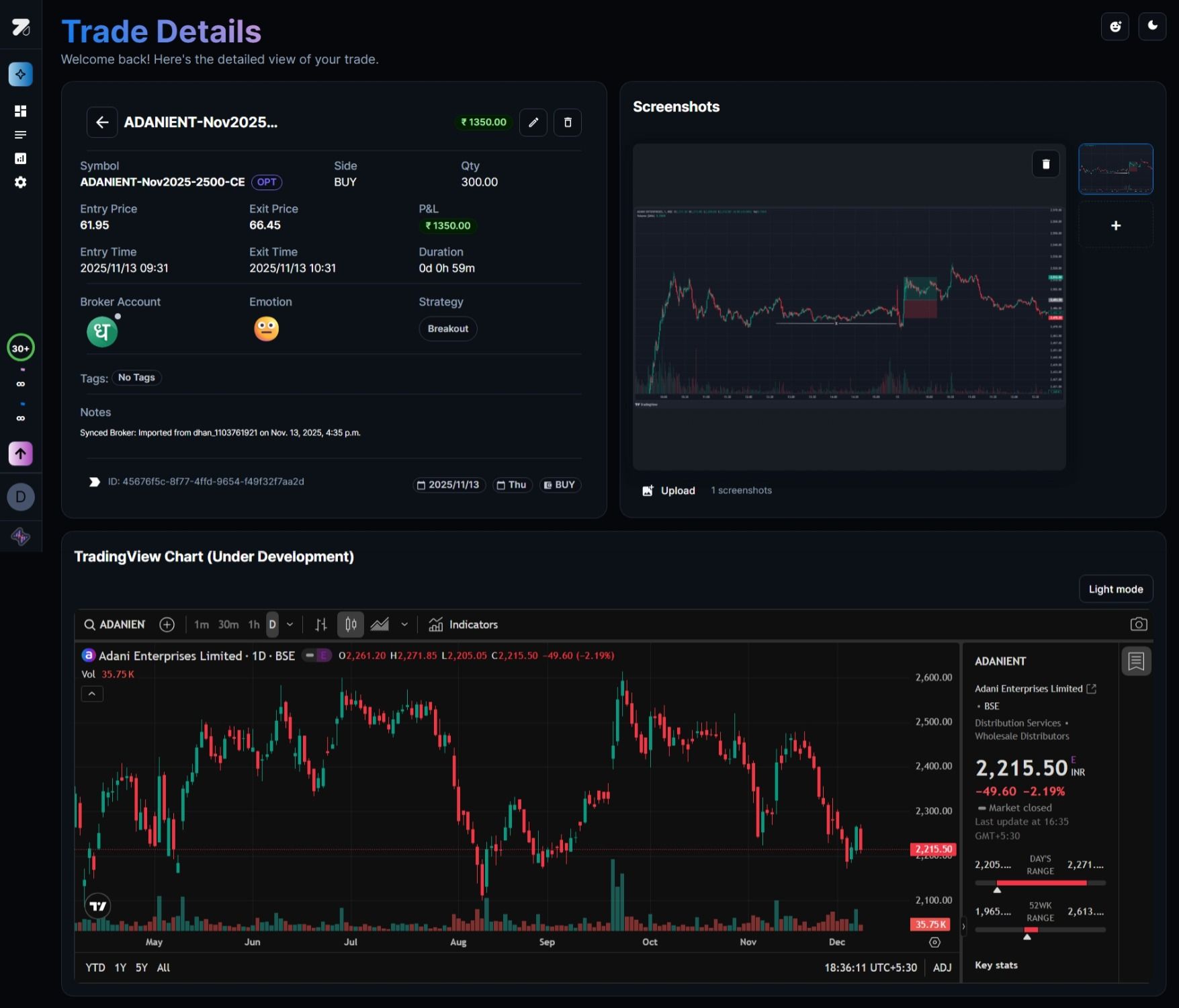The height and width of the screenshot is (1008, 1179).
Task: Go back using the arrow beside ADANIENT-Nov2025
Action: (102, 122)
